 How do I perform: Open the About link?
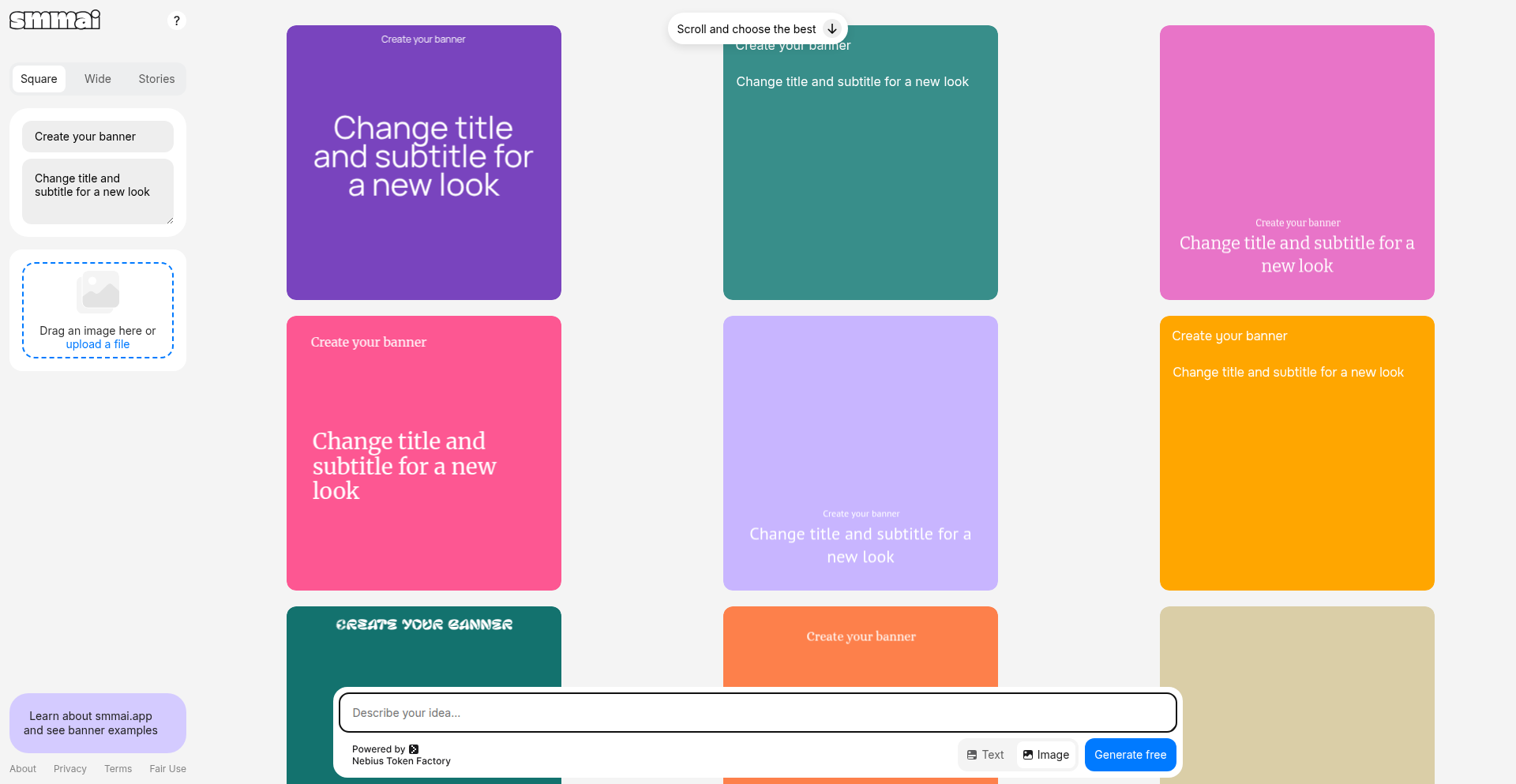pos(23,769)
